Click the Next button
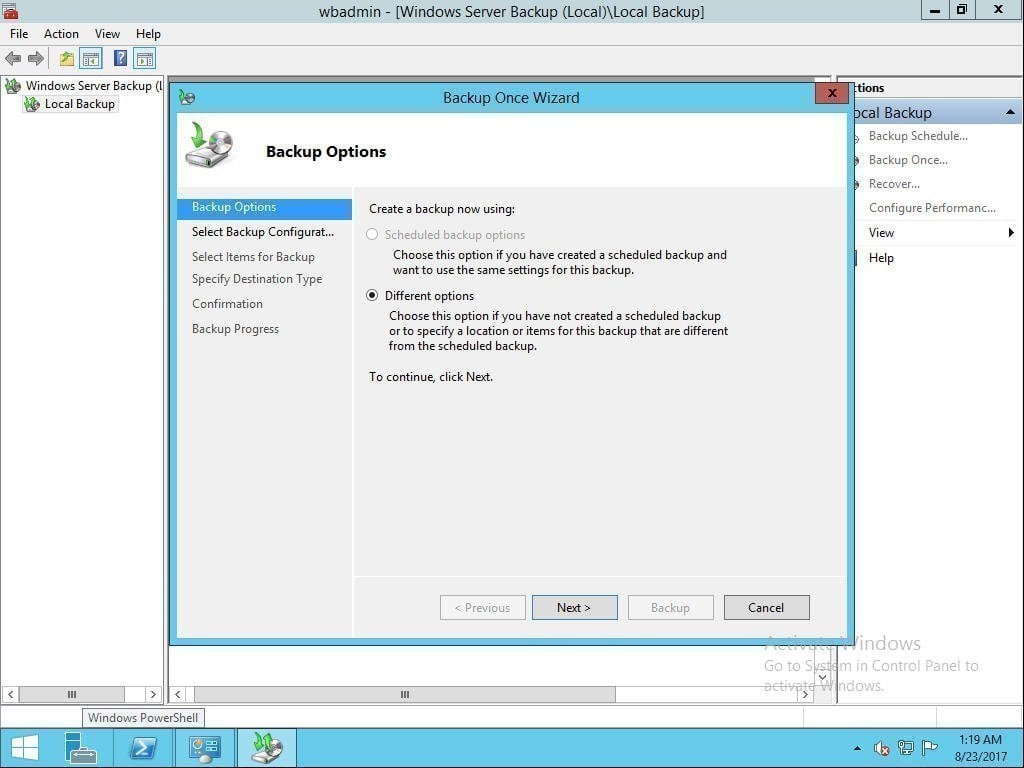Screen dimensions: 1024x768 click(x=575, y=607)
